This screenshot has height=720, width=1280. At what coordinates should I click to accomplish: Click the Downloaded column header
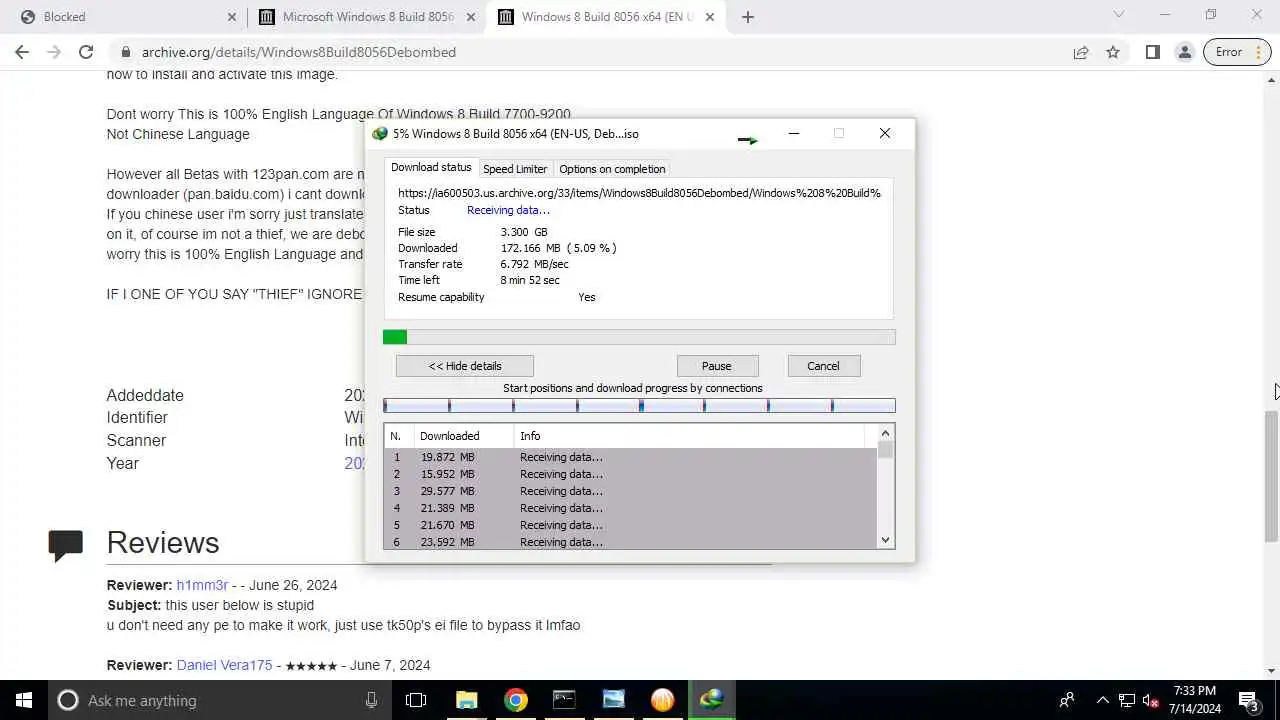(464, 436)
